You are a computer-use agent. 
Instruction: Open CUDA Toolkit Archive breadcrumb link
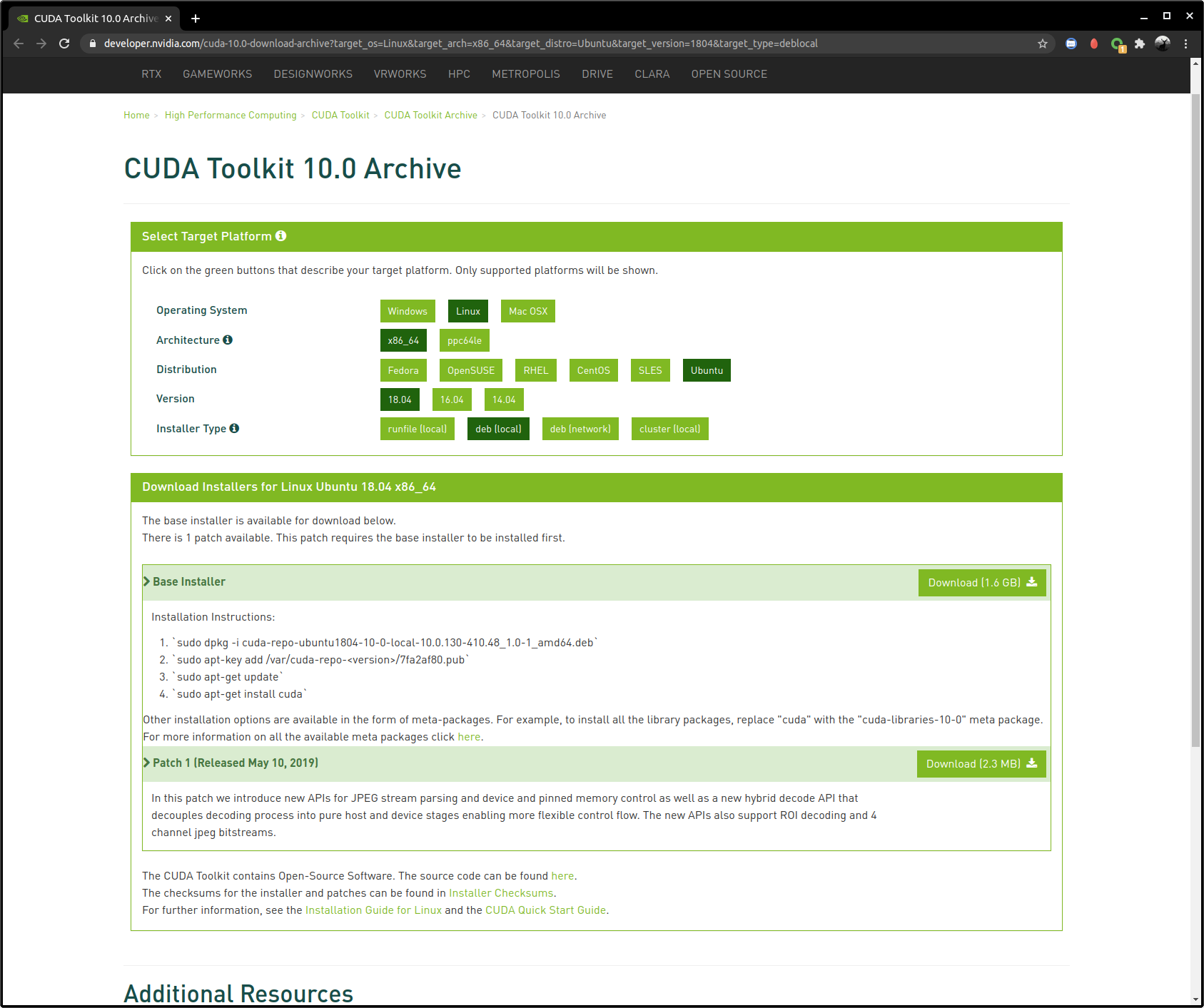[431, 116]
